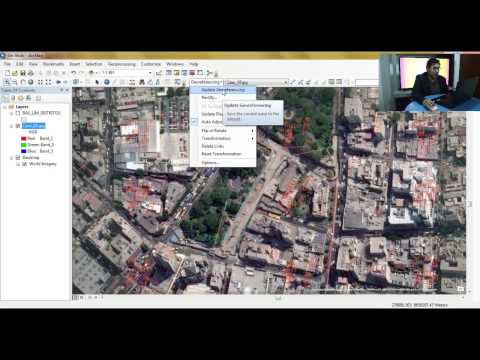List layers by drawing order

[5, 98]
